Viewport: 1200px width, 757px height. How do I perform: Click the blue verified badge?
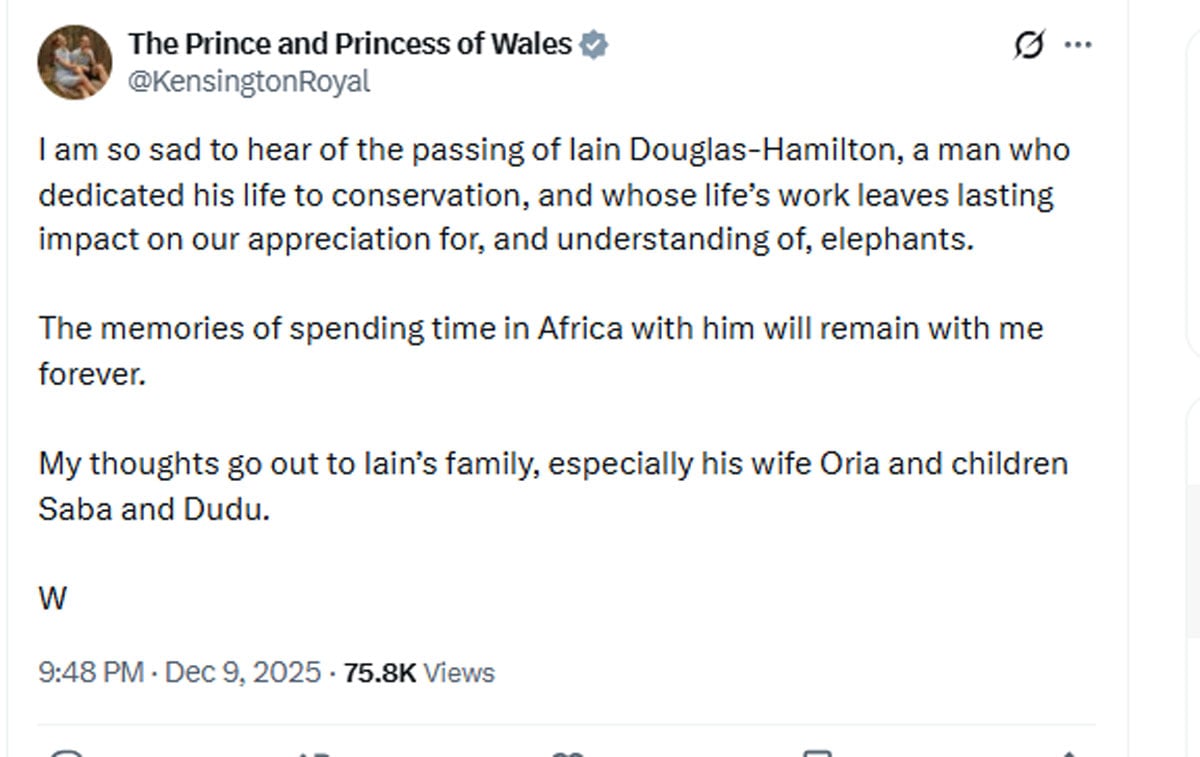[594, 45]
